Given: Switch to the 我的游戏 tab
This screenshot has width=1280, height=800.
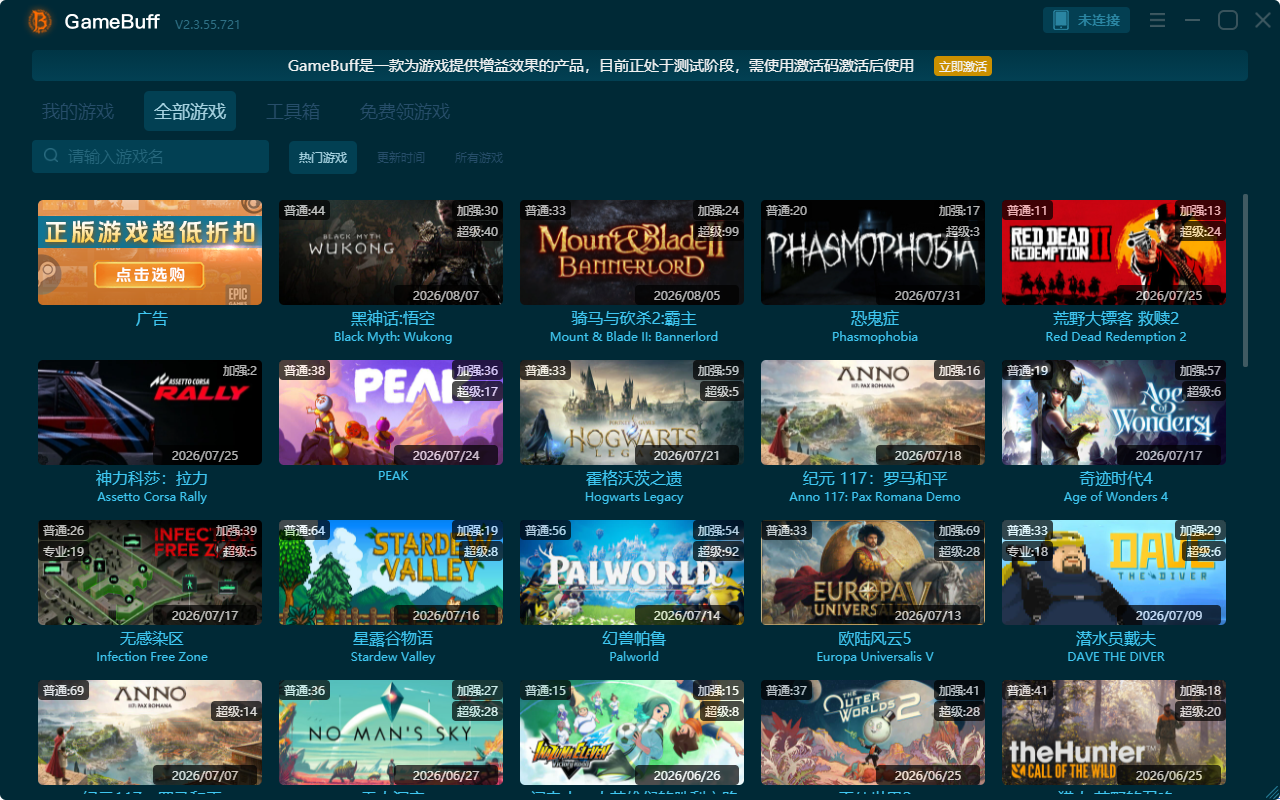Looking at the screenshot, I should pos(78,112).
